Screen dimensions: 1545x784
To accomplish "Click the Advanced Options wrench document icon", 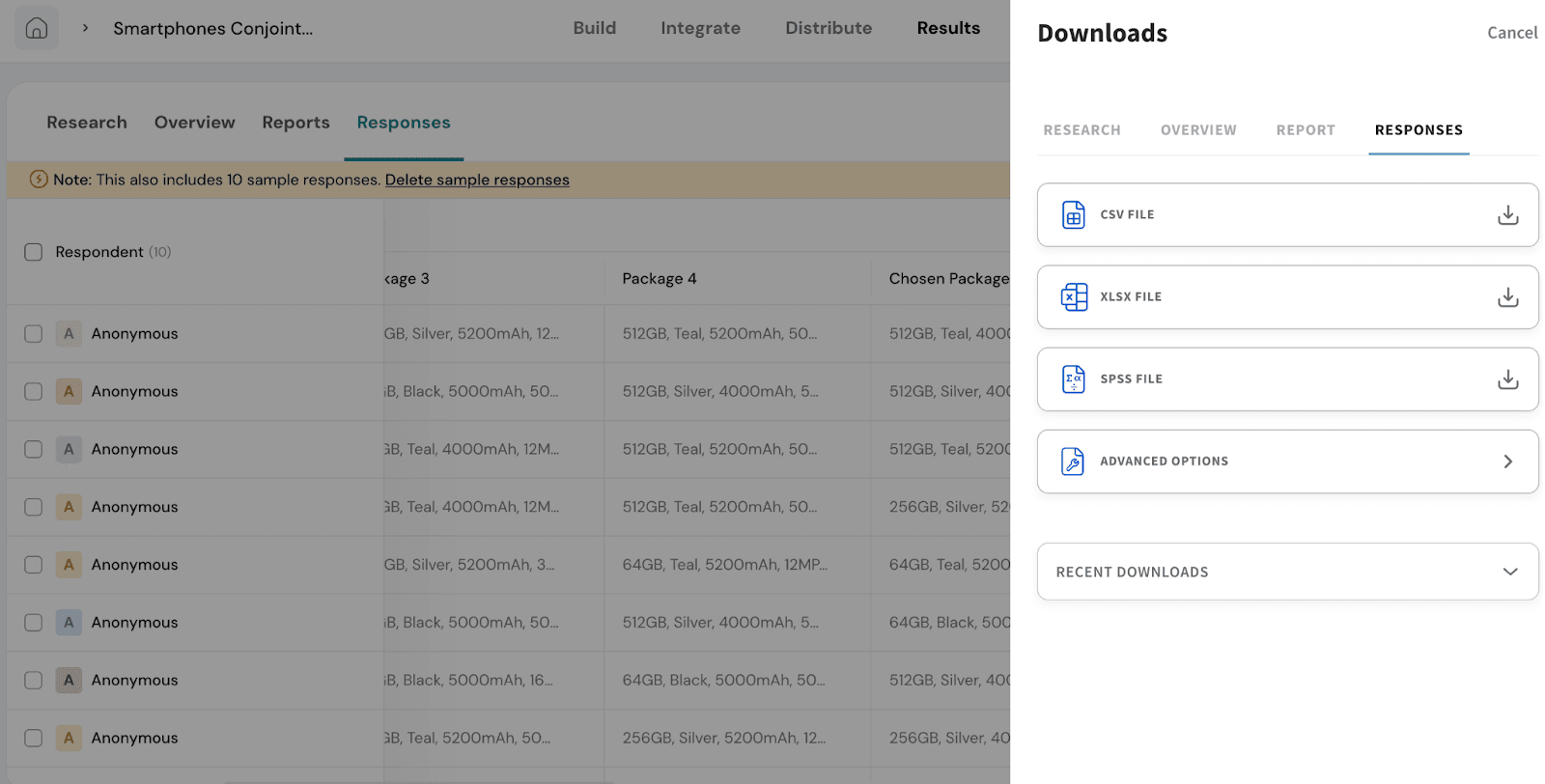I will [1073, 462].
